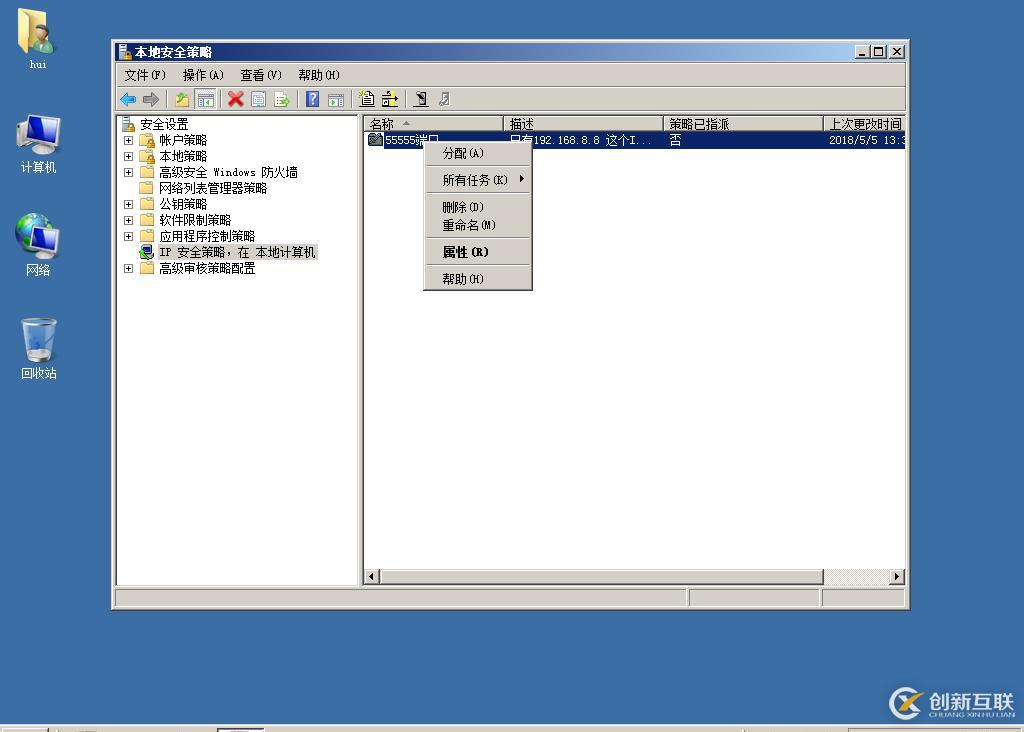Expand the 软件限制策略 tree node
Viewport: 1024px width, 732px height.
click(x=129, y=220)
